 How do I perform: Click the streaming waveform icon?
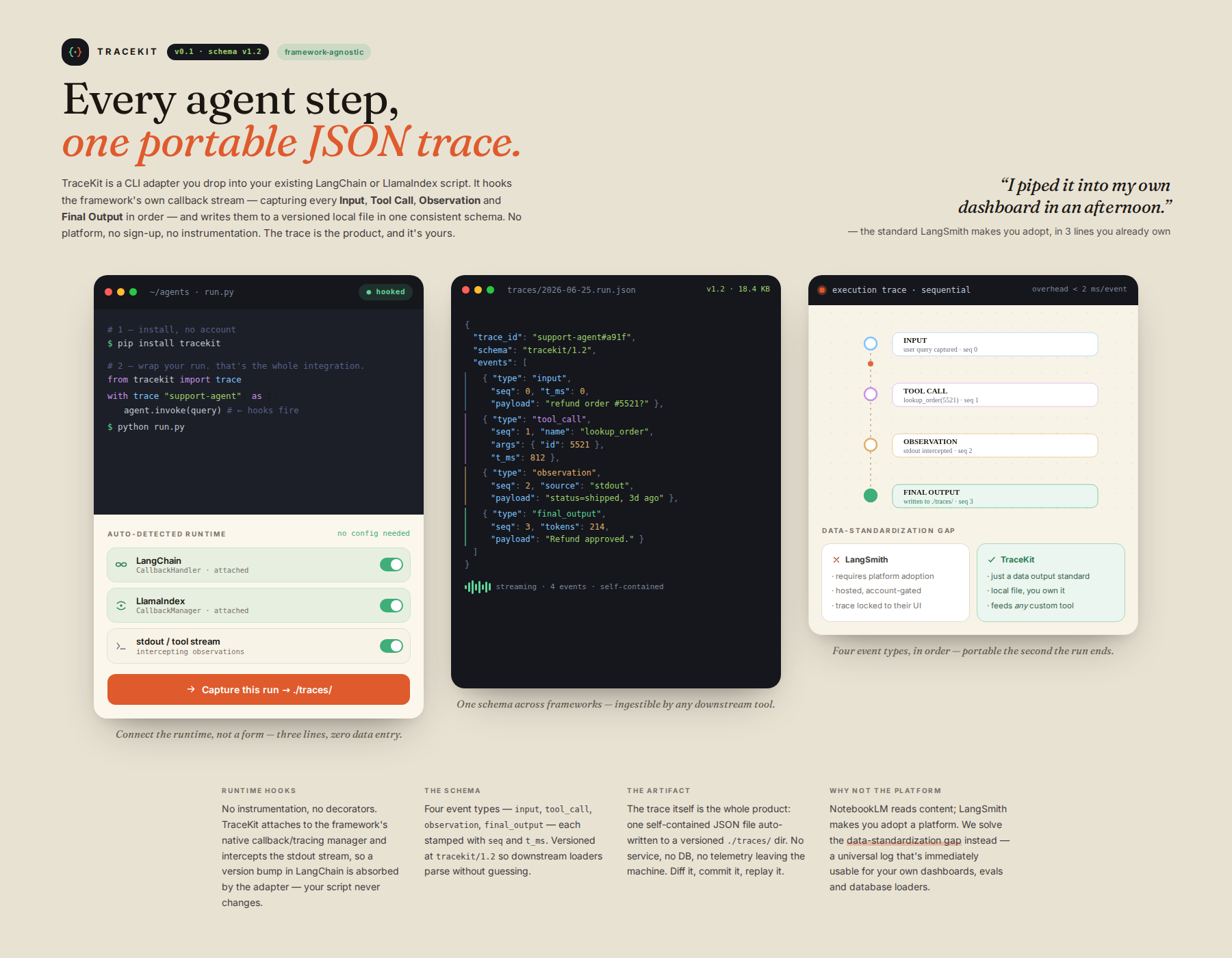478,586
